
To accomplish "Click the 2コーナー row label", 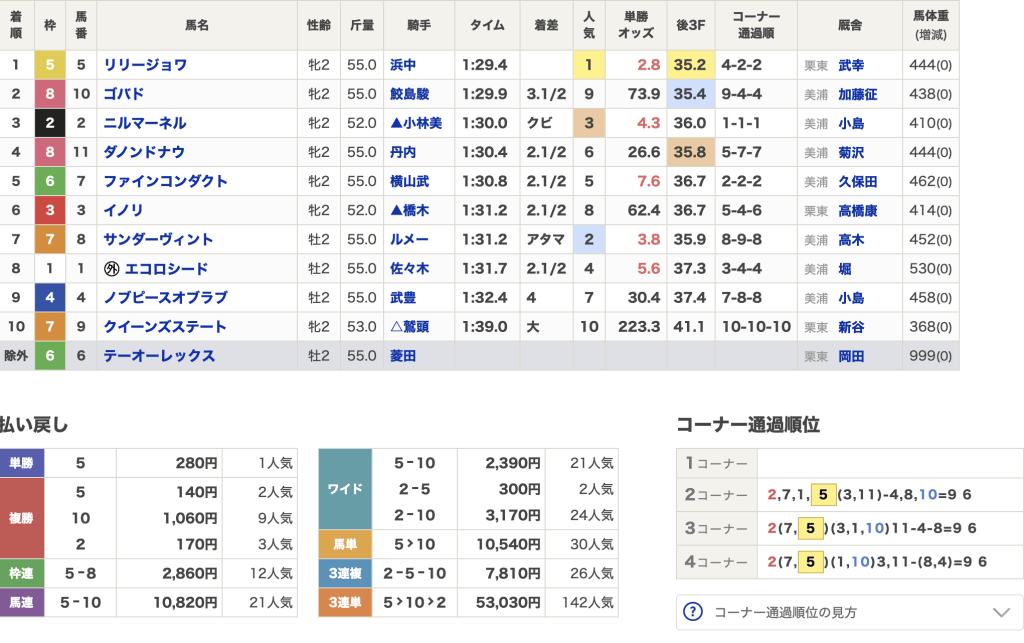I will (x=716, y=495).
